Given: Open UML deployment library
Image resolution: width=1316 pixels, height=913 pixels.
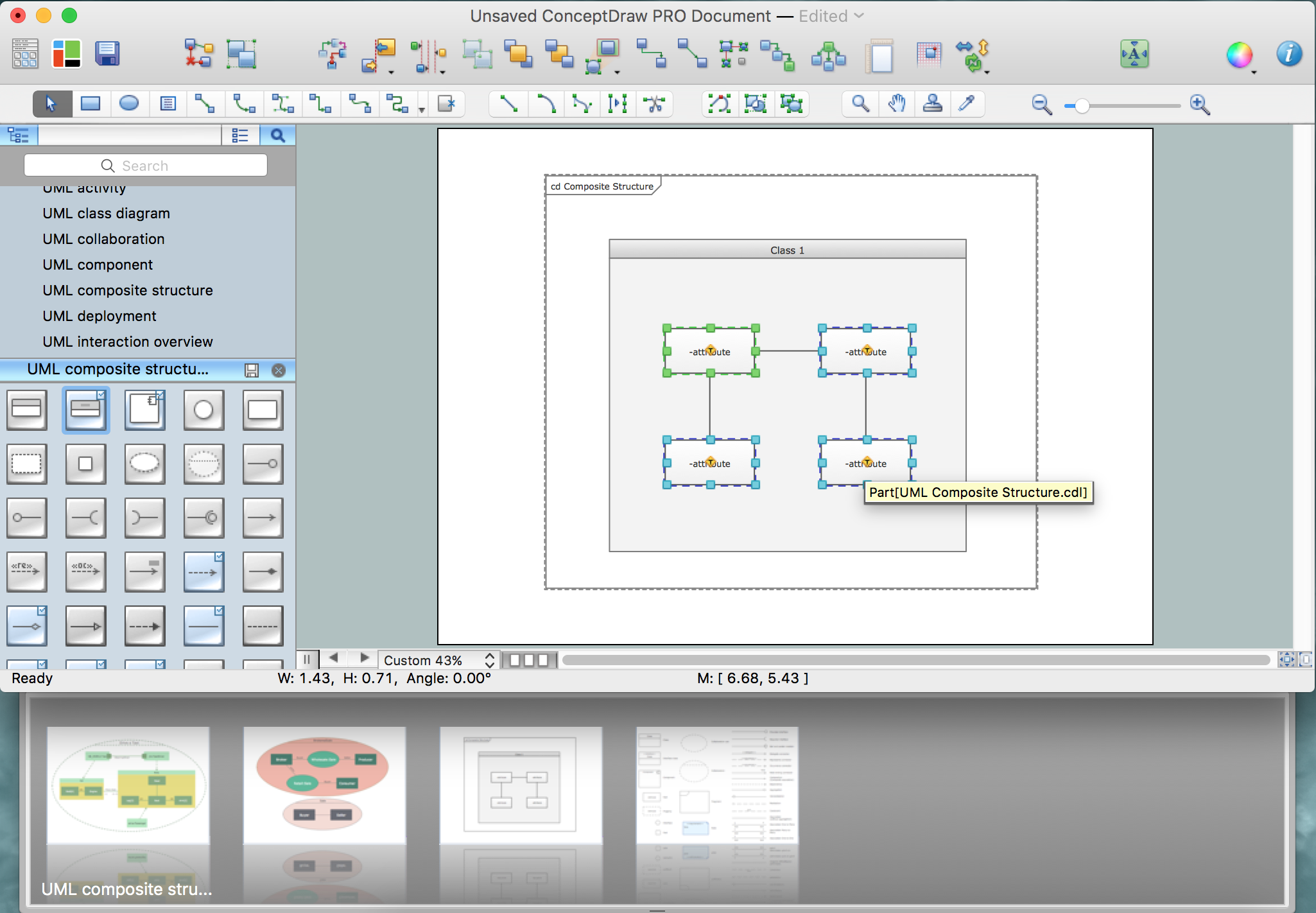Looking at the screenshot, I should [100, 316].
